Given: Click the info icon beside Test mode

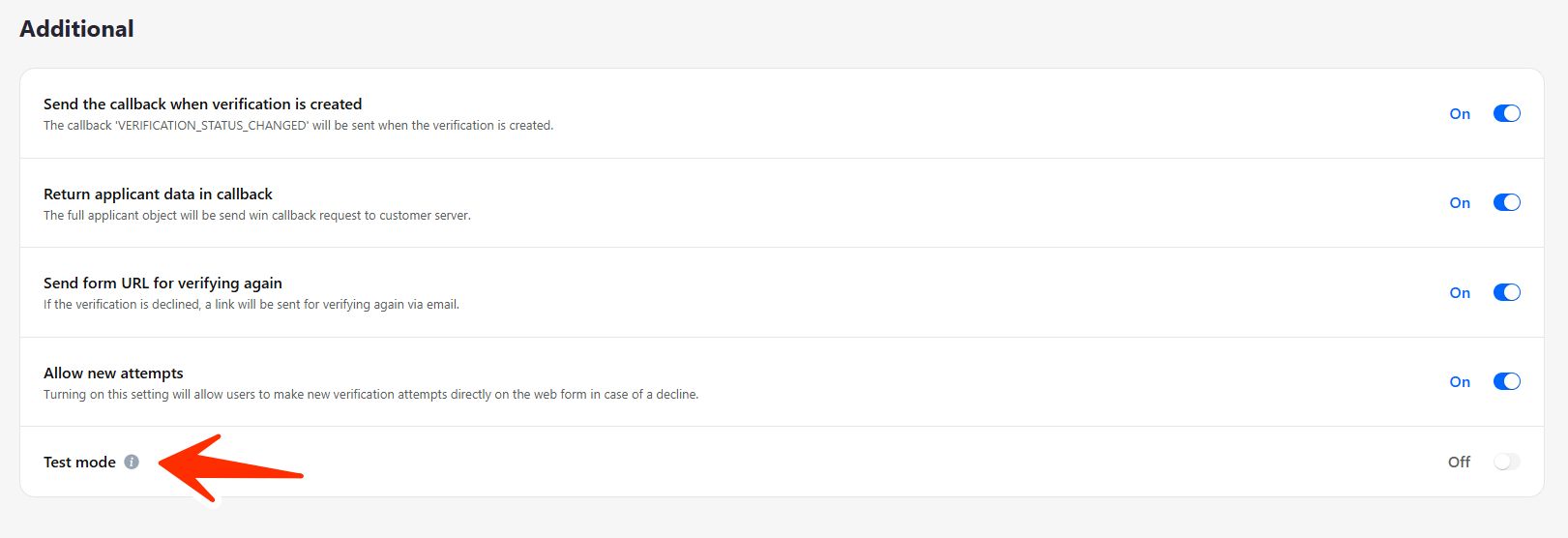Looking at the screenshot, I should pos(132,463).
